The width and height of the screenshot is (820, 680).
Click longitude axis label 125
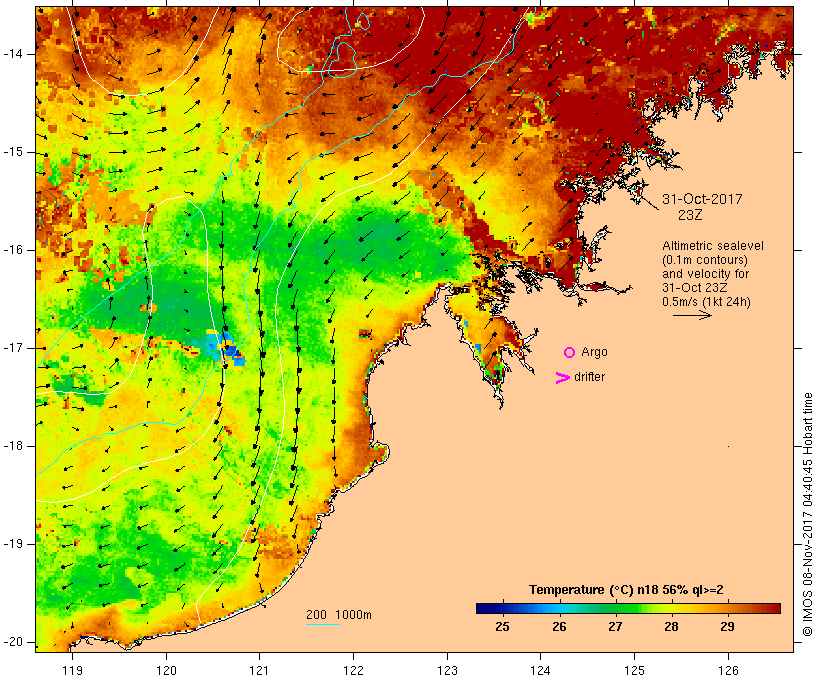pyautogui.click(x=634, y=670)
